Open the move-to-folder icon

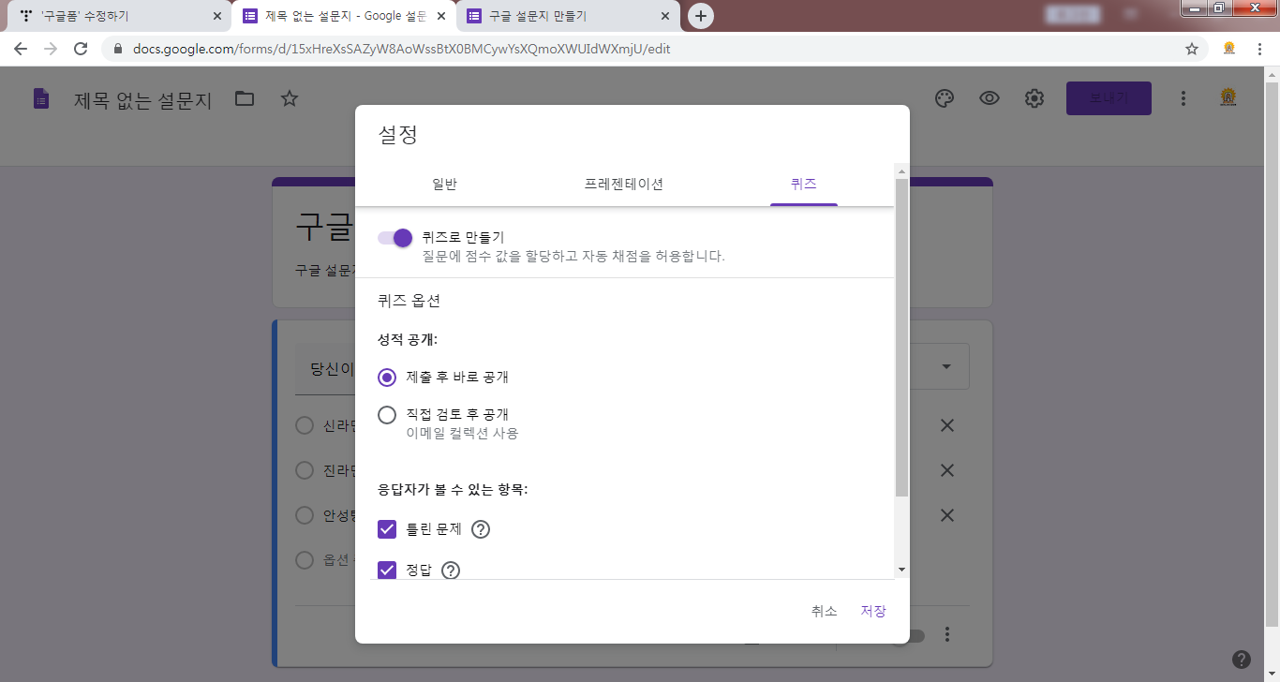tap(245, 98)
